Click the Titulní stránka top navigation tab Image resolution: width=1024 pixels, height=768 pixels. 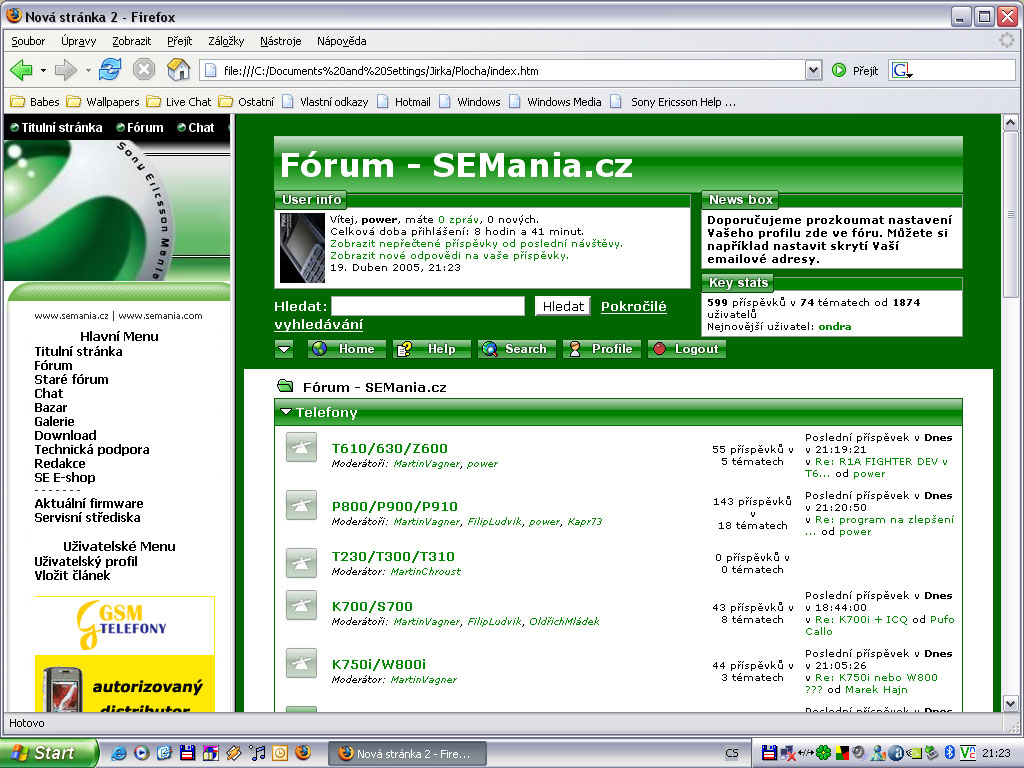click(56, 127)
